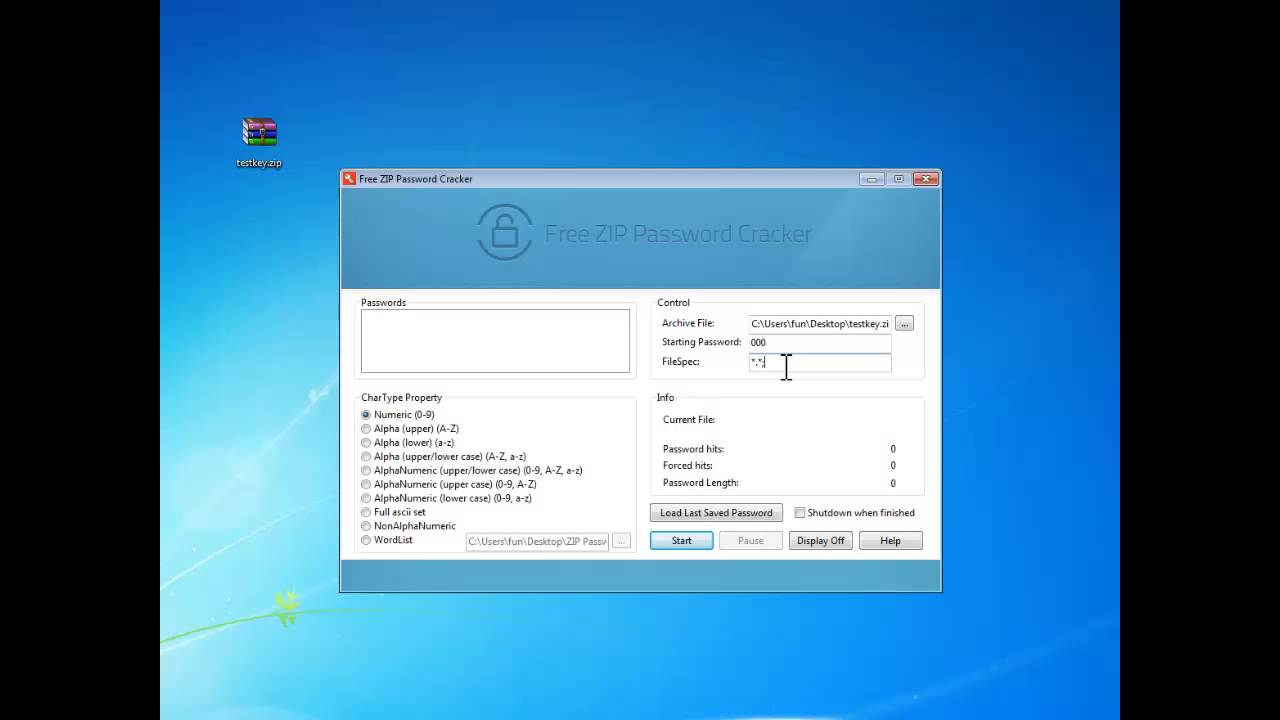The height and width of the screenshot is (720, 1280).
Task: Click 'Free ZIP Password Cracker' banner title
Action: pos(678,234)
